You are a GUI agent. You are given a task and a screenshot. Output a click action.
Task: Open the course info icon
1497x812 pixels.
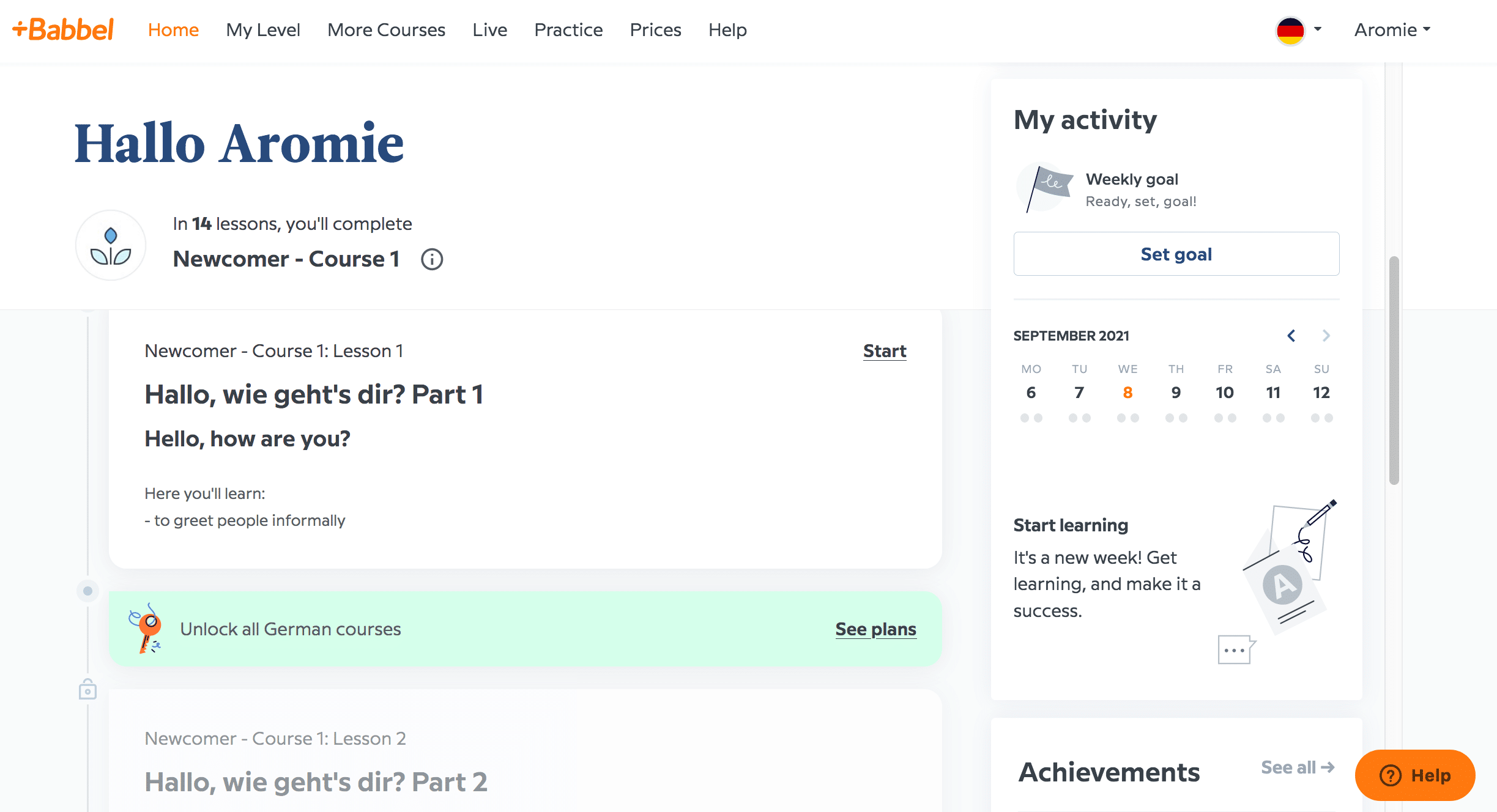[x=432, y=259]
